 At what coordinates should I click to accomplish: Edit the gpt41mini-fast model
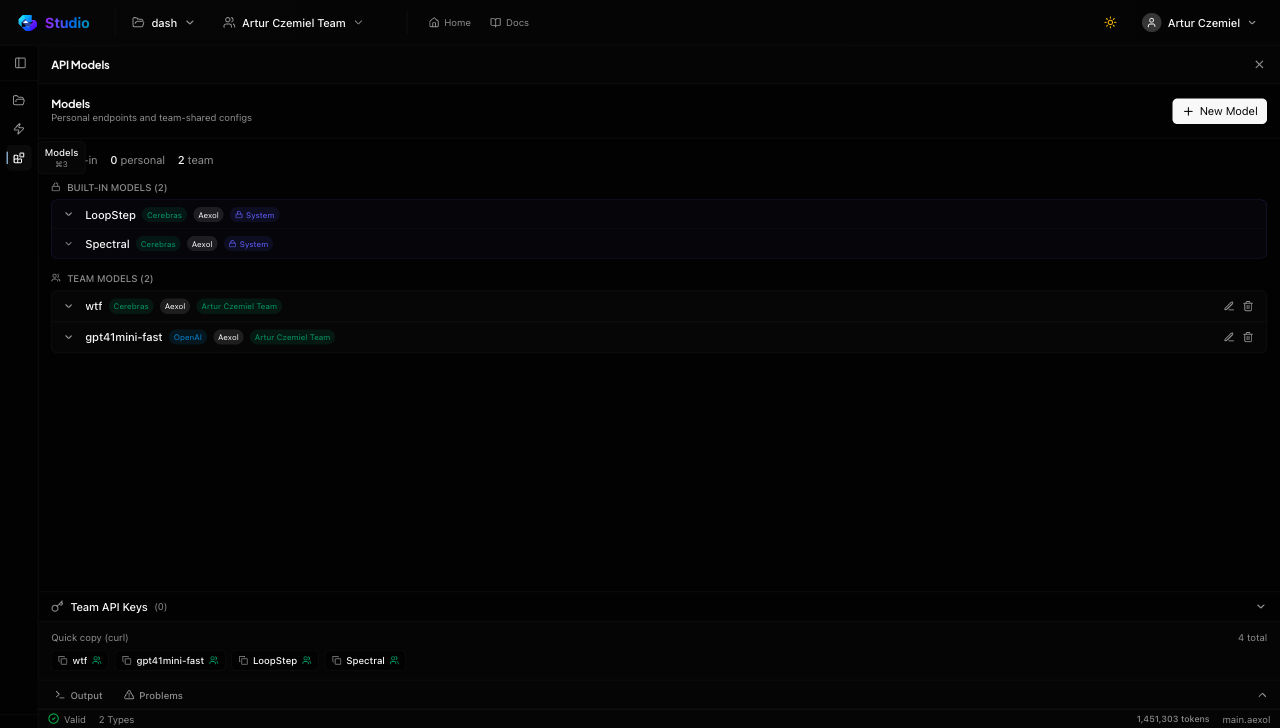pyautogui.click(x=1229, y=337)
